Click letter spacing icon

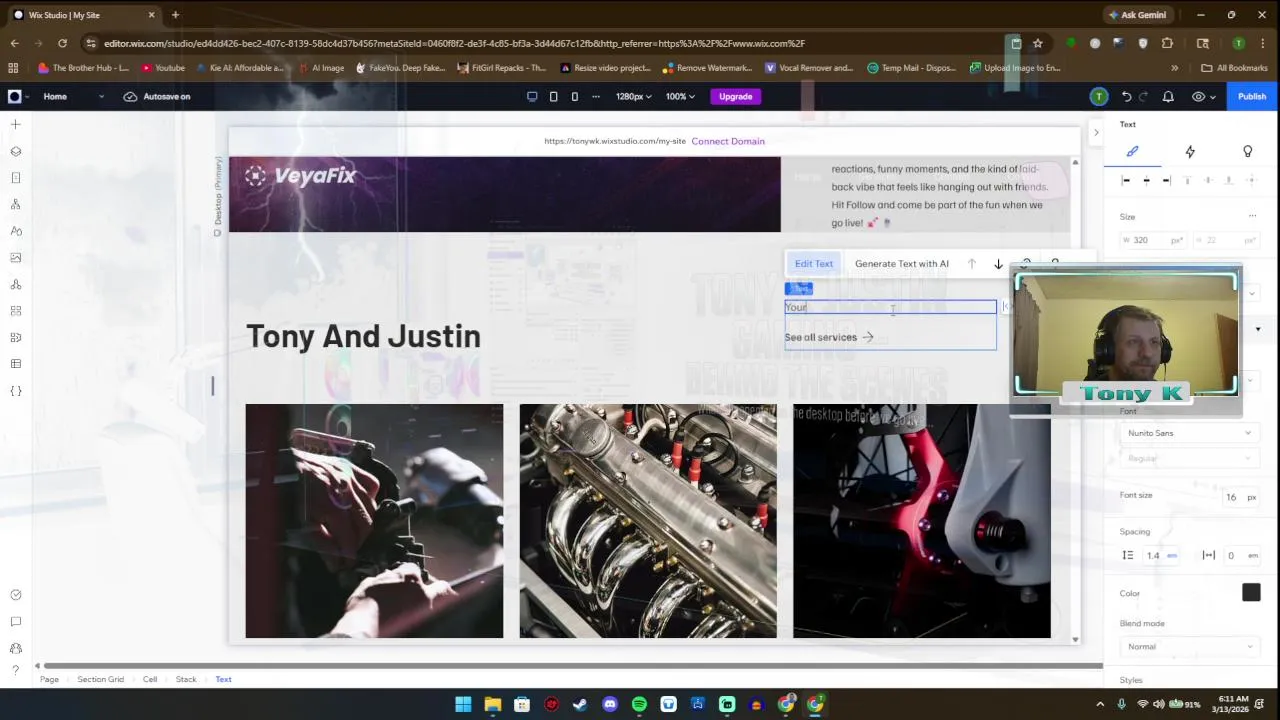(1209, 555)
